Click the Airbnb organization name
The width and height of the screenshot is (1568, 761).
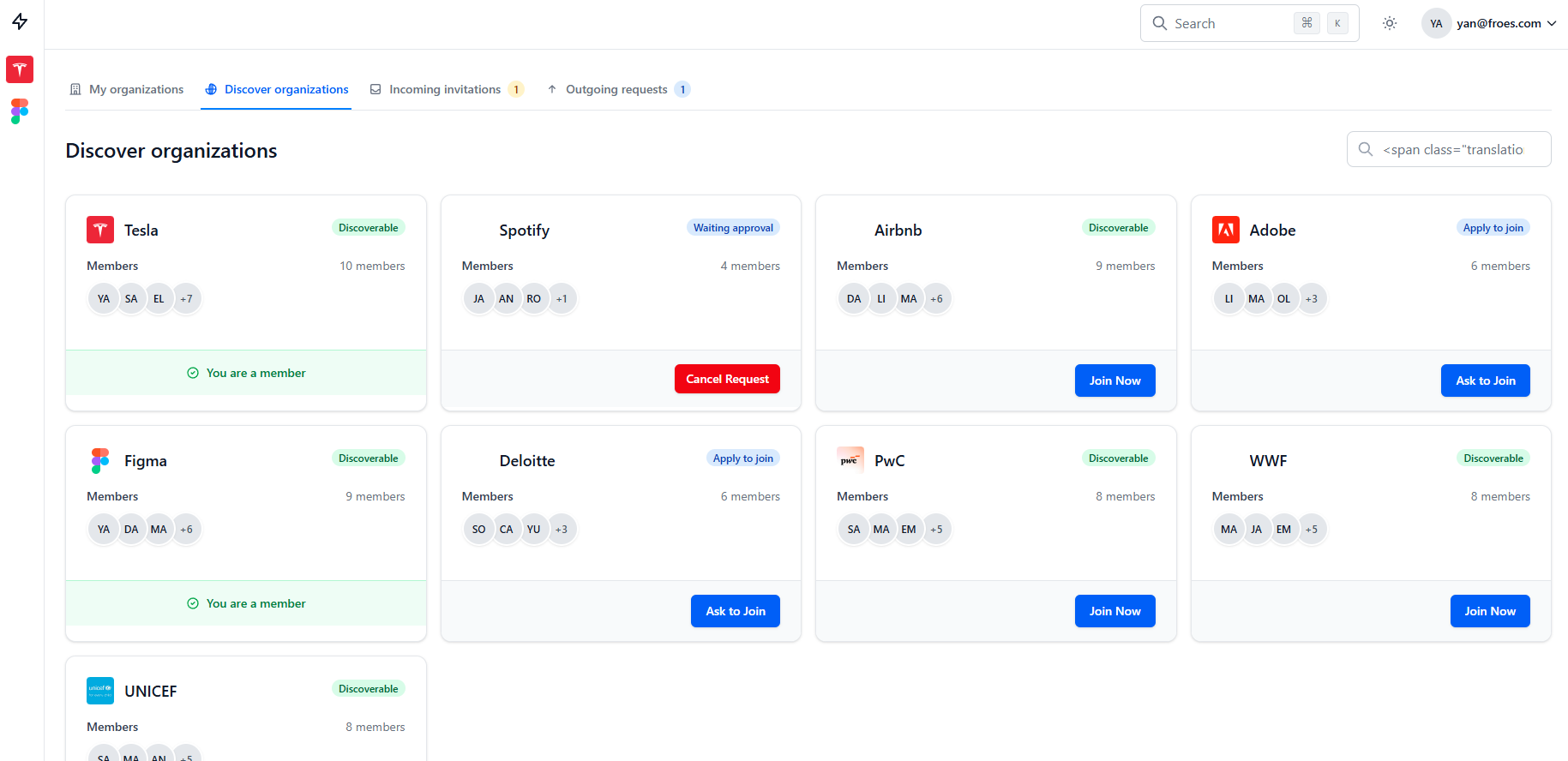(898, 231)
